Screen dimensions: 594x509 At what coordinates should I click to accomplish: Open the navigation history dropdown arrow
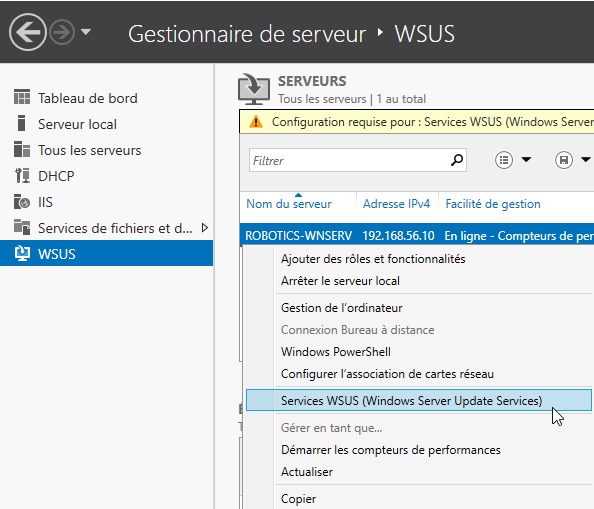click(x=86, y=32)
